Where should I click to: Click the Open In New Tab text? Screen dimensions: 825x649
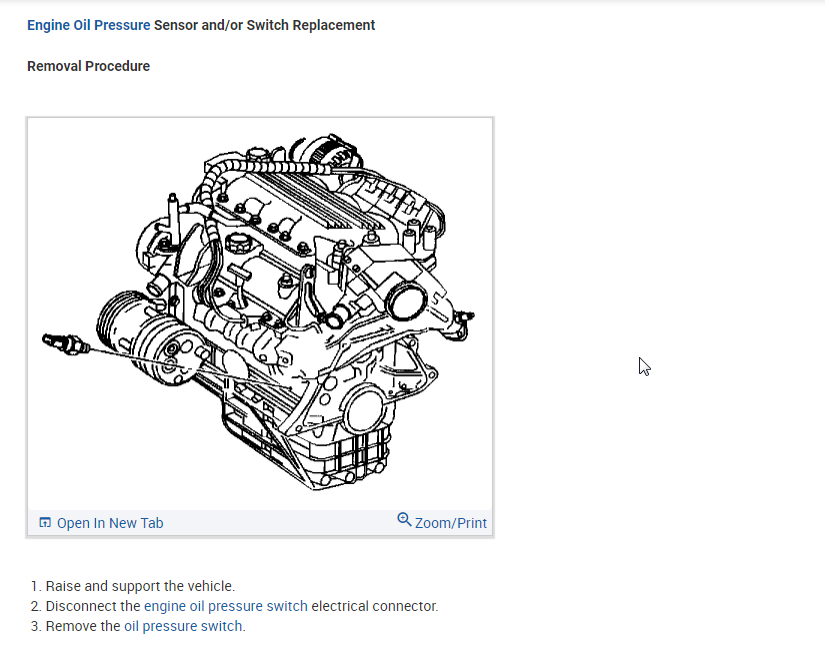pyautogui.click(x=110, y=523)
